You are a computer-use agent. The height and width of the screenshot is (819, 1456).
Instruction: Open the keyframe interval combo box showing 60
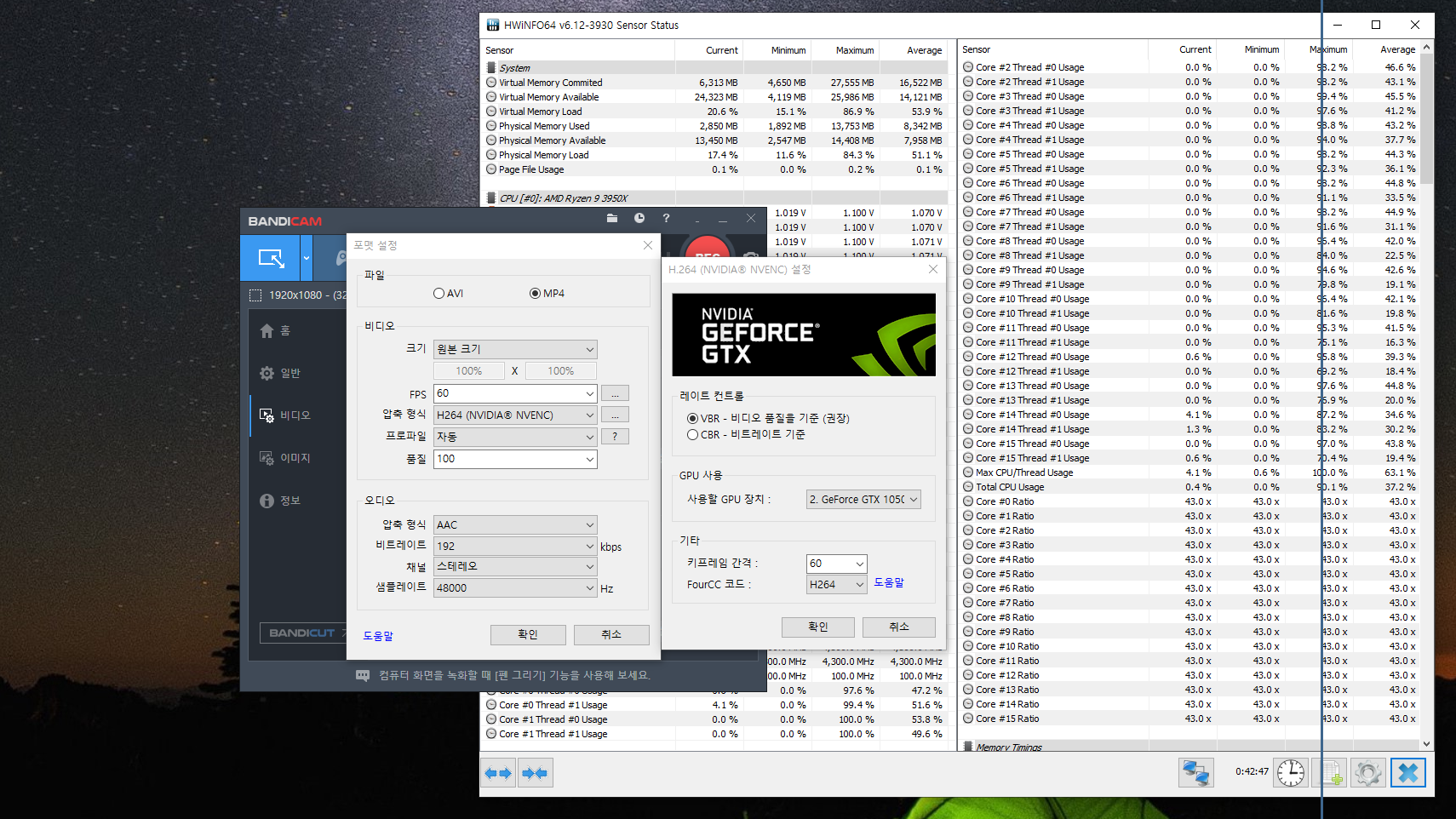836,564
